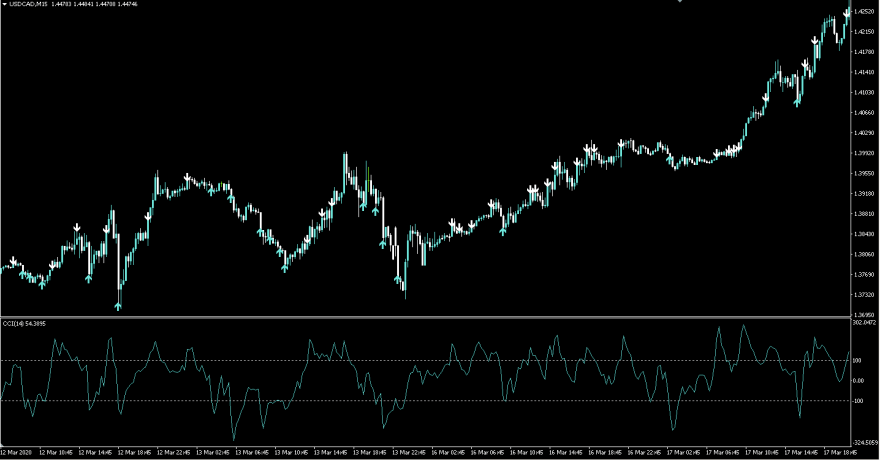Click the 1.40660 price scale label
880x460 pixels.
(x=865, y=112)
